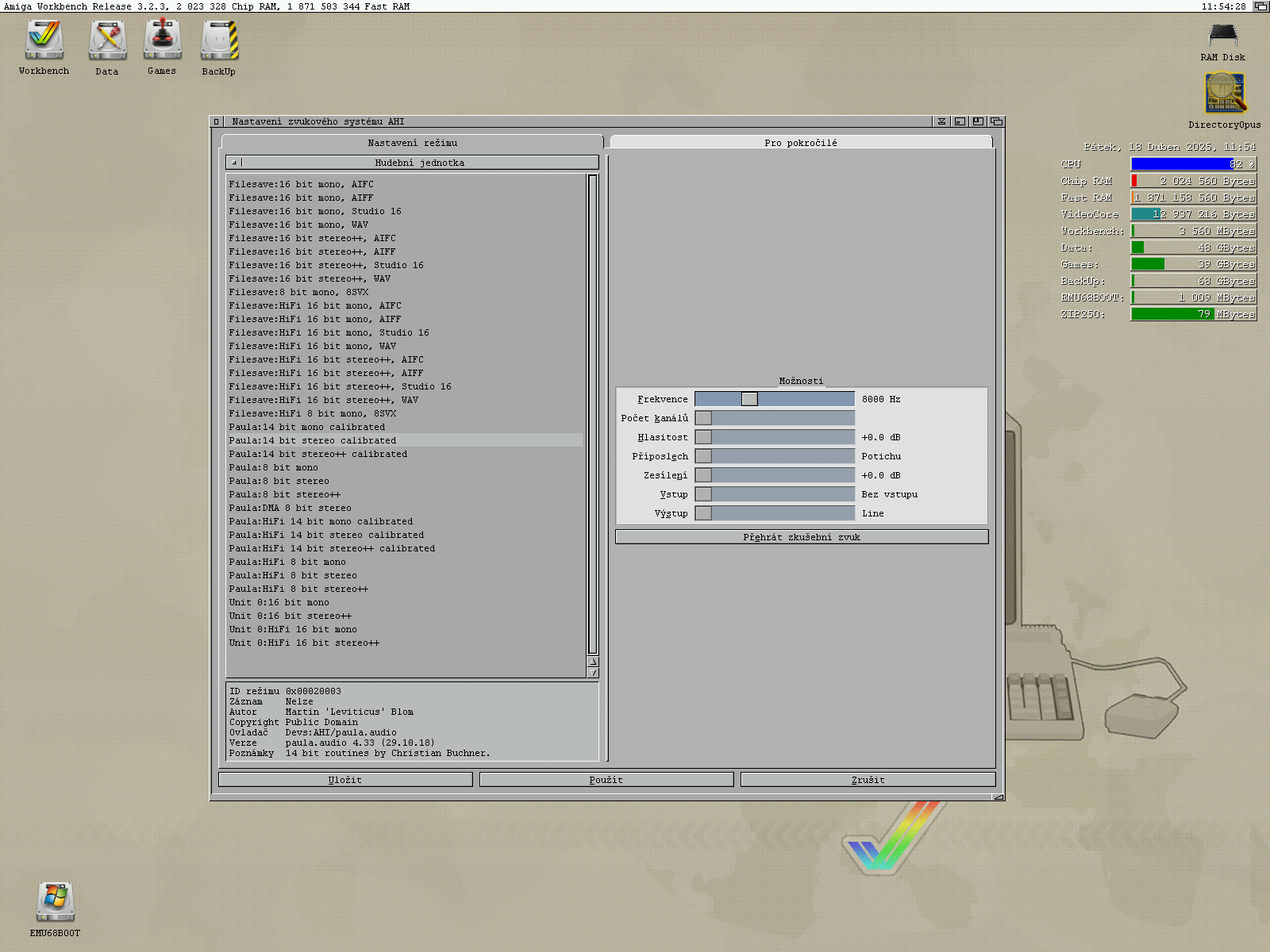1270x952 pixels.
Task: Select the Nastavení režimu tab
Action: (412, 143)
